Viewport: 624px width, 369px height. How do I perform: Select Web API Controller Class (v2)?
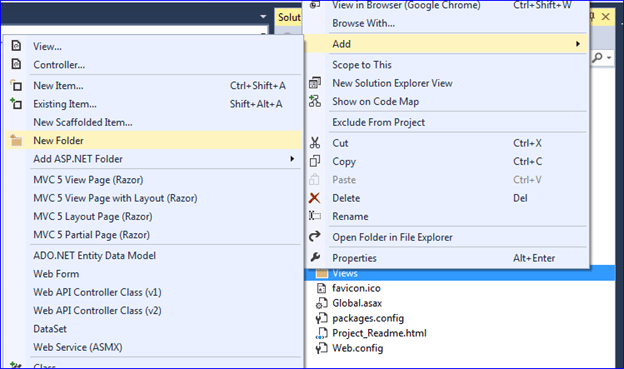[97, 310]
